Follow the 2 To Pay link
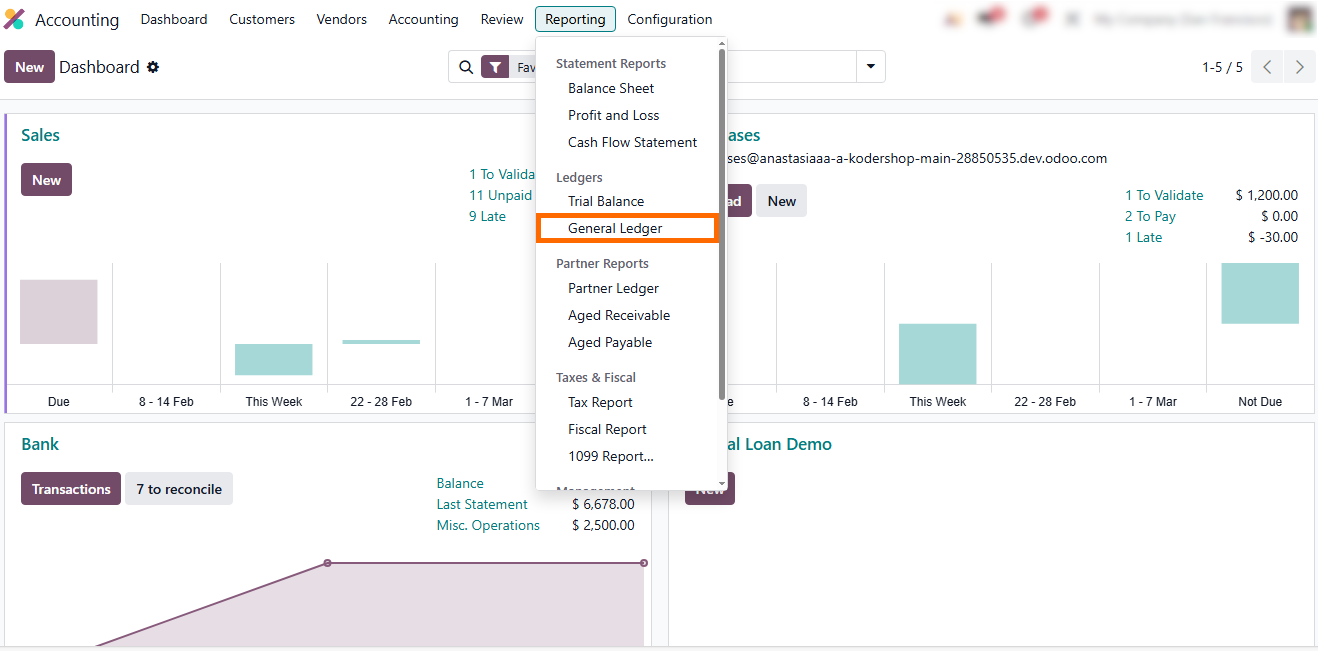1318x651 pixels. tap(1150, 216)
